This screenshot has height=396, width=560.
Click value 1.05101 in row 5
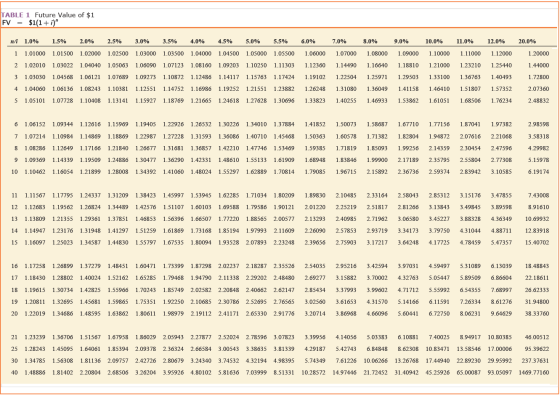click(x=35, y=101)
